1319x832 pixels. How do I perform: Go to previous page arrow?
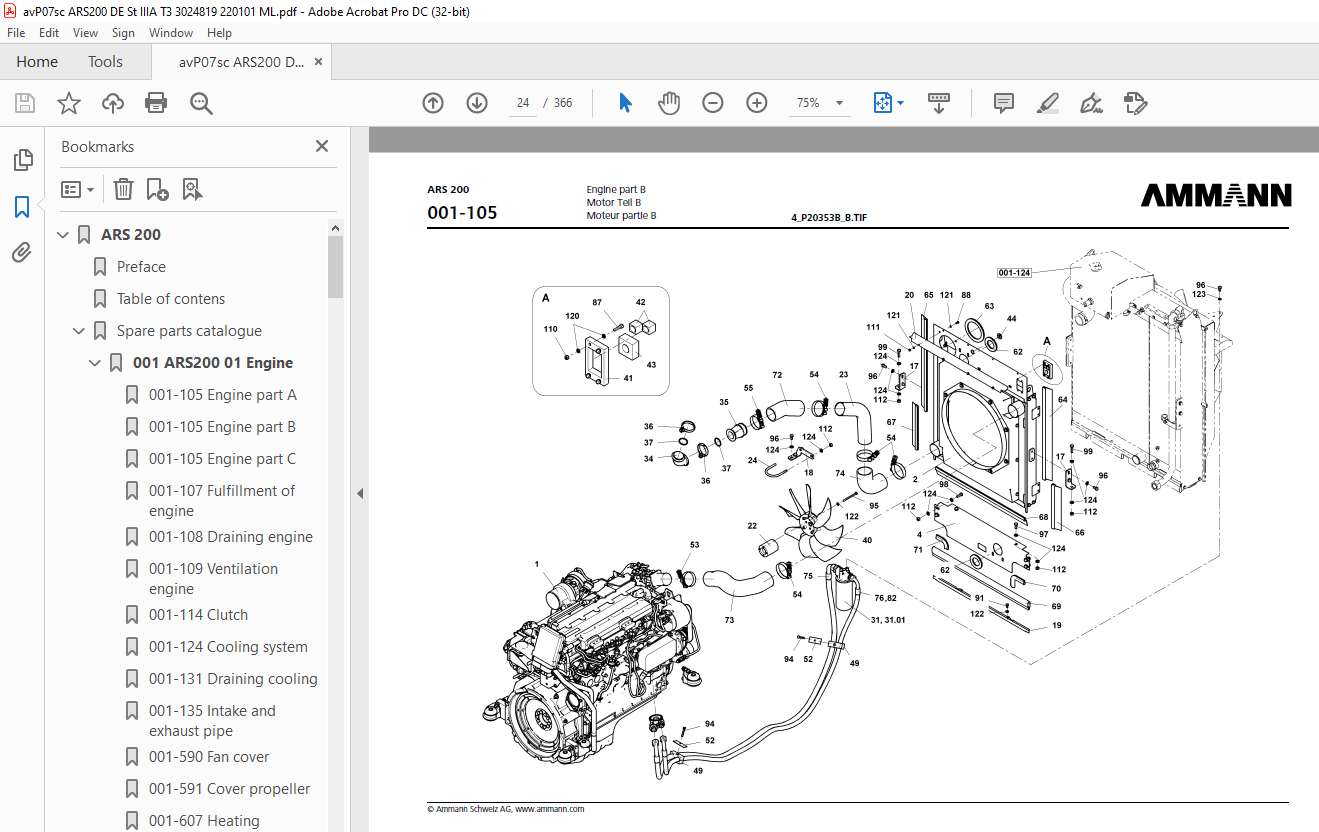pyautogui.click(x=433, y=103)
